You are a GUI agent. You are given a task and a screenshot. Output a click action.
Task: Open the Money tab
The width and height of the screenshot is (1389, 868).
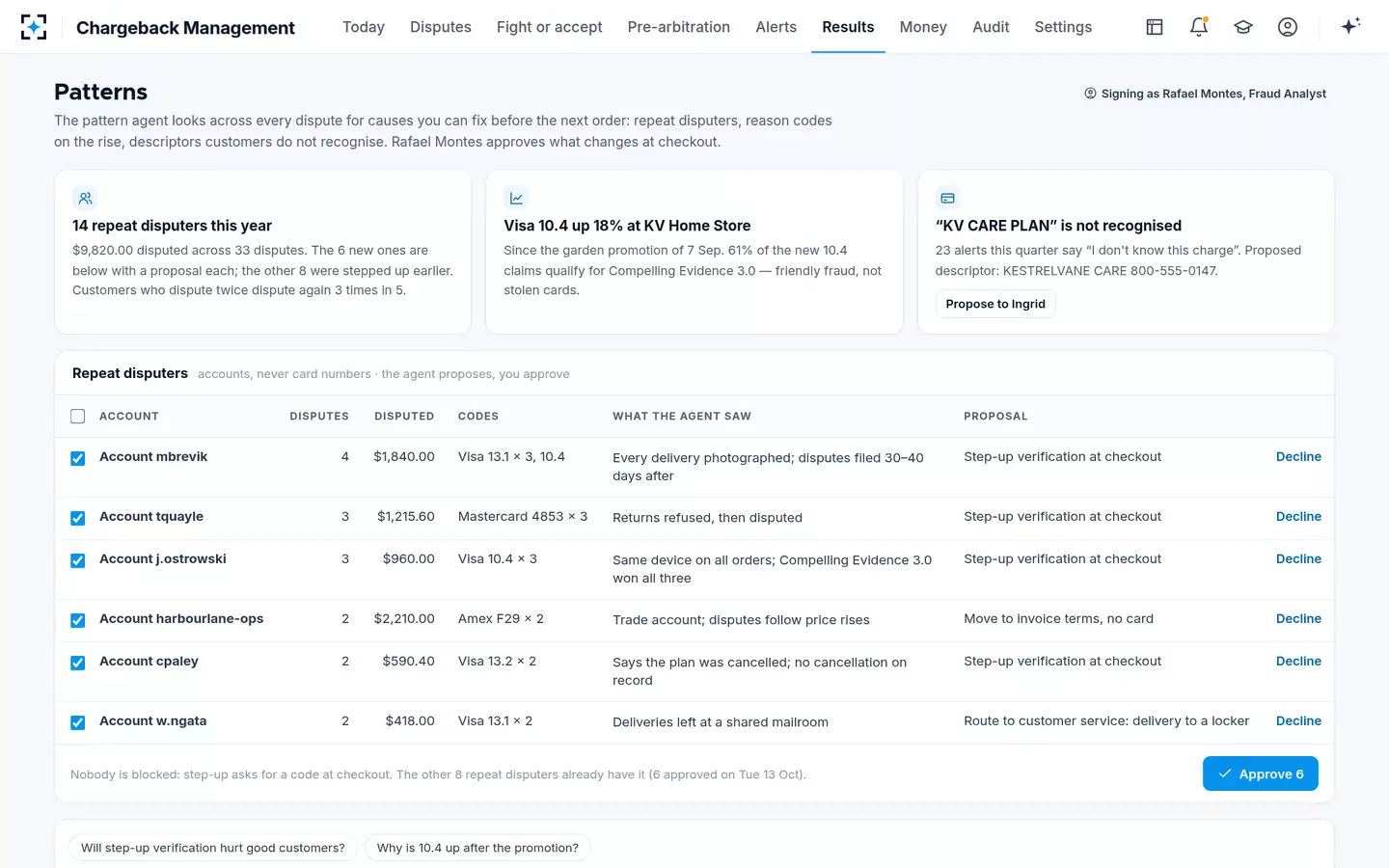click(923, 27)
